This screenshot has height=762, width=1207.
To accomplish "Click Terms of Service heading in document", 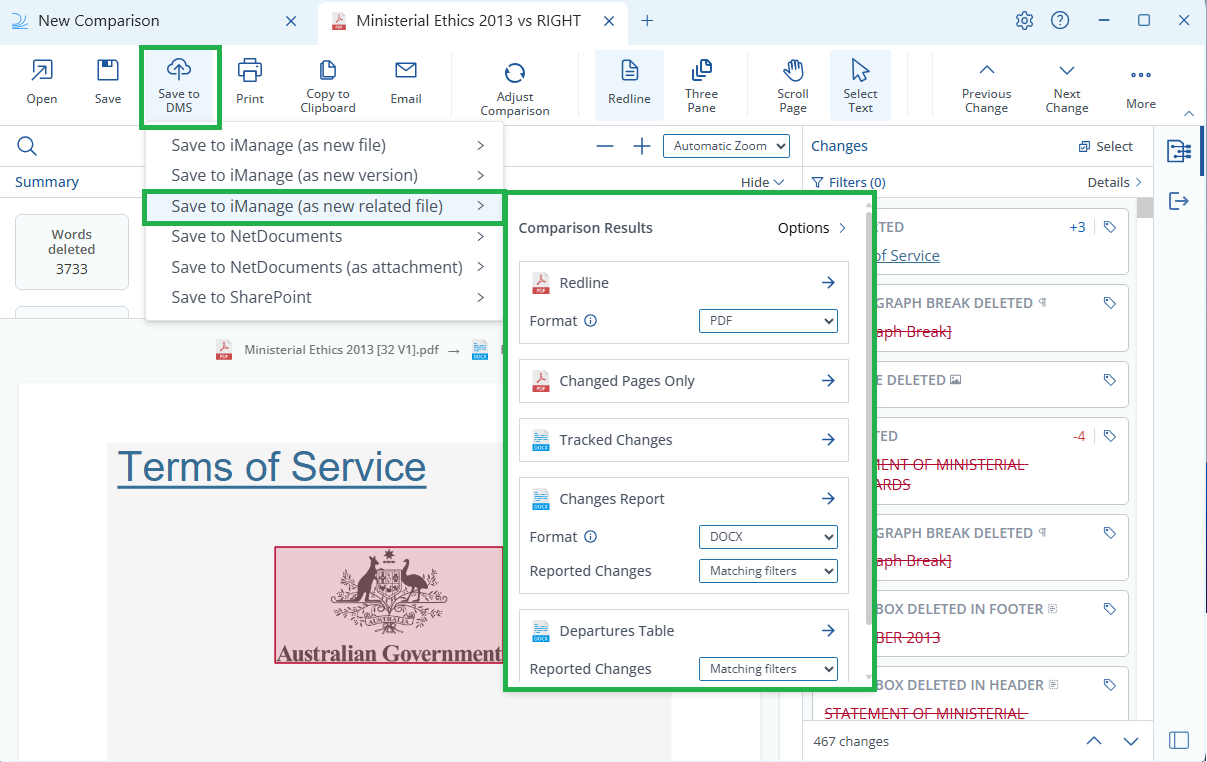I will 272,468.
